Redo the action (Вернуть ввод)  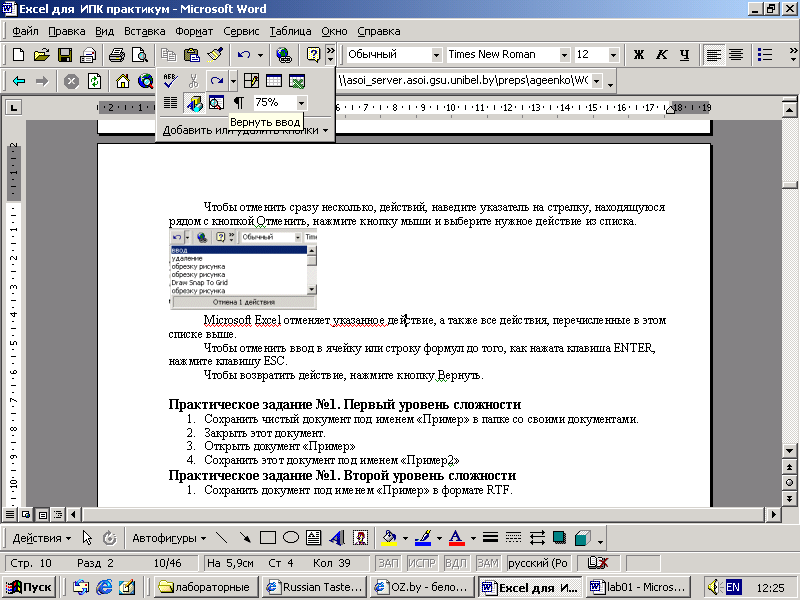(x=217, y=81)
